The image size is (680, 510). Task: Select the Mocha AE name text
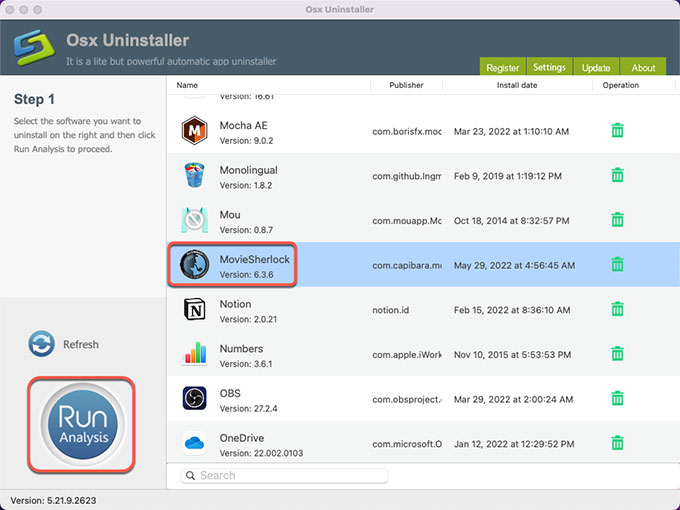coord(243,125)
